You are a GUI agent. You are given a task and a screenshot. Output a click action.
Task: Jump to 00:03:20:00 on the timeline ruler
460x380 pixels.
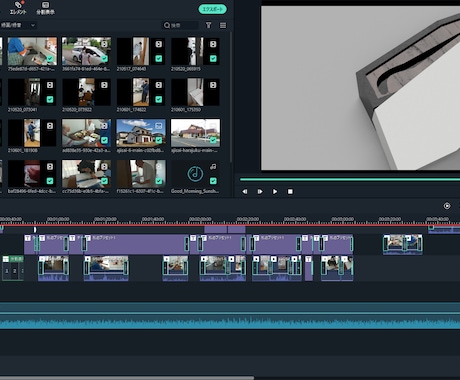coord(390,219)
